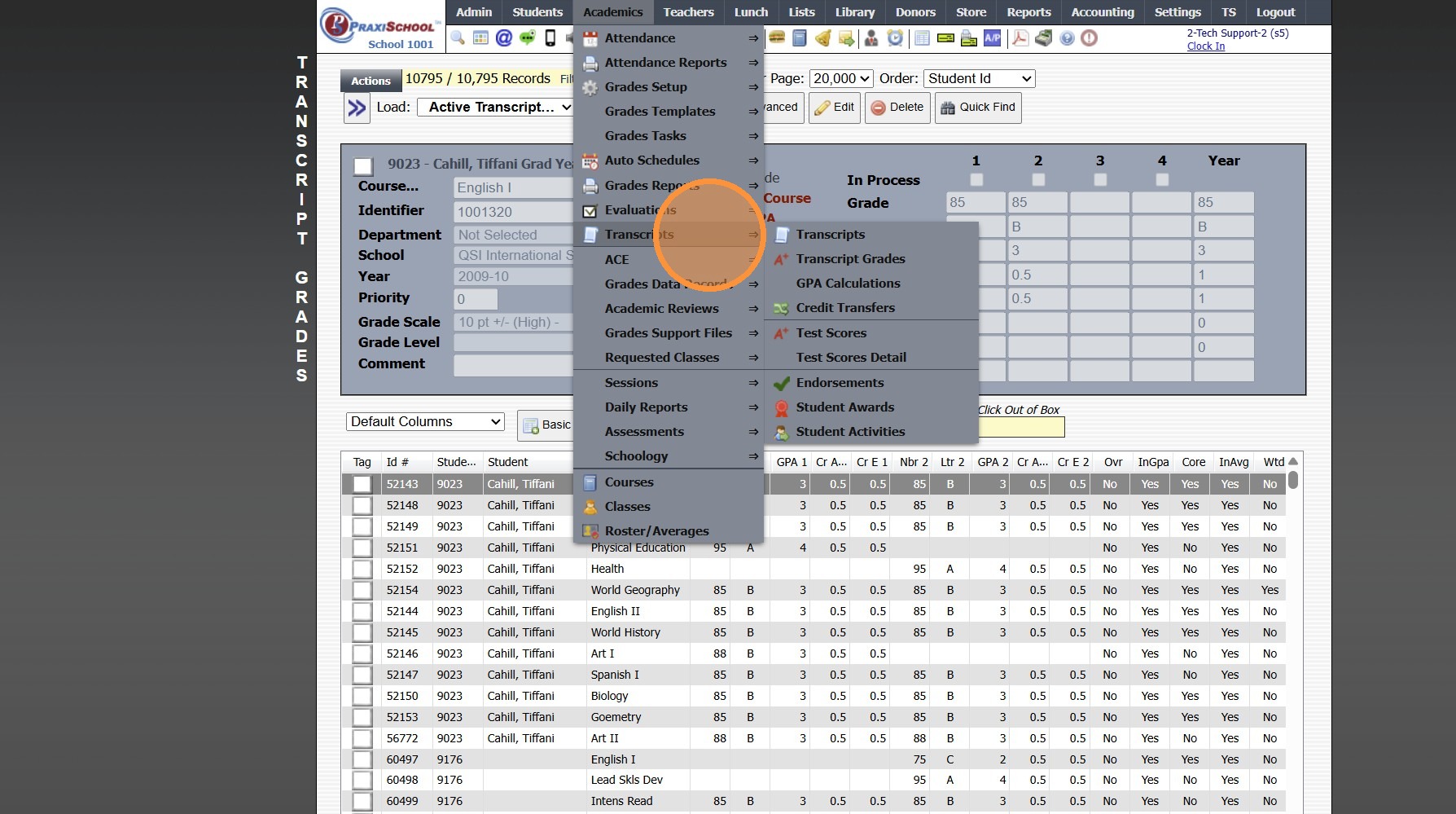Open the Accounting menu
The image size is (1456, 814).
click(1103, 12)
